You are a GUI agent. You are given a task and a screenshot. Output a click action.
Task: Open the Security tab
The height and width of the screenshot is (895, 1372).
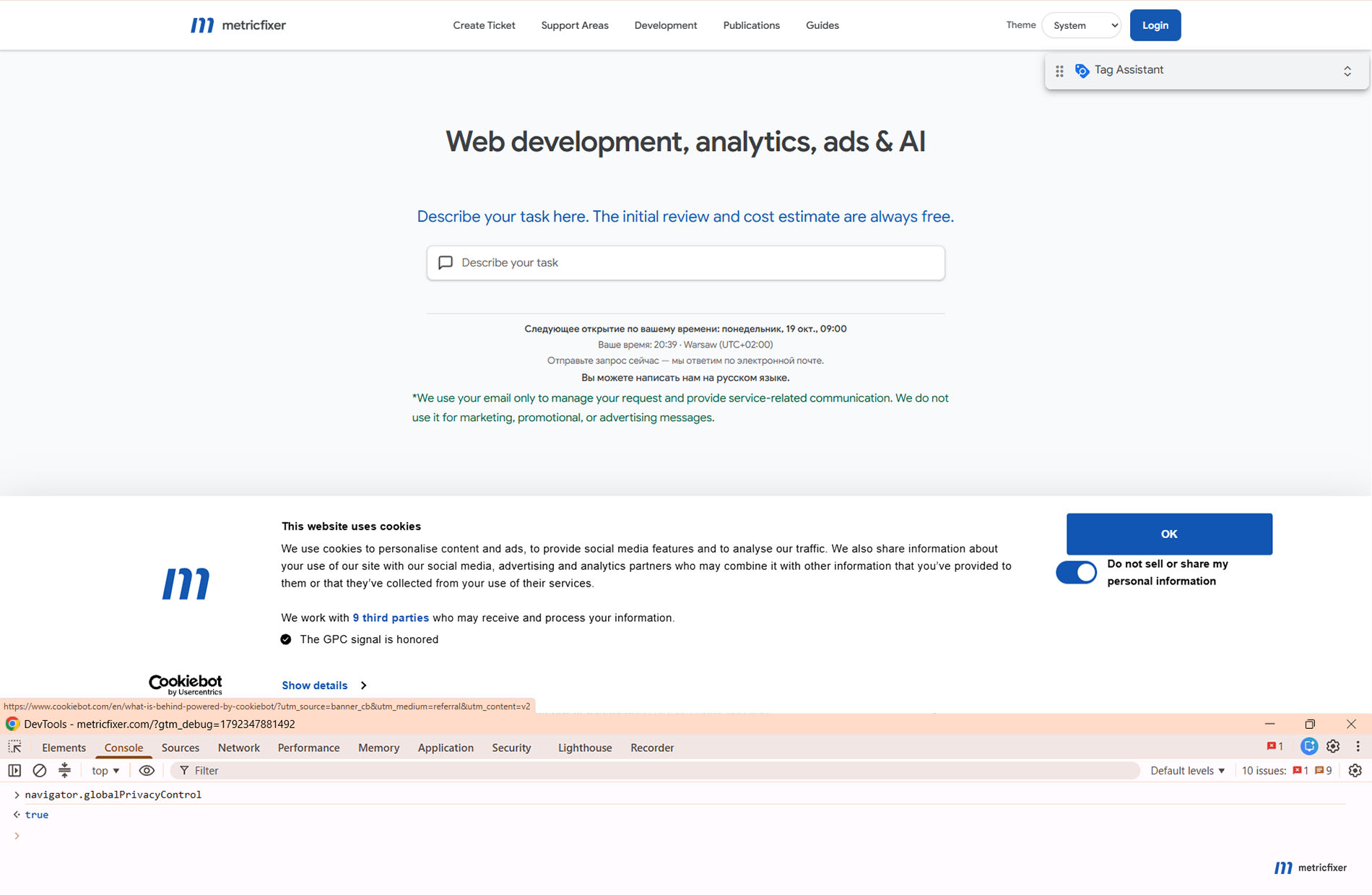pos(511,748)
